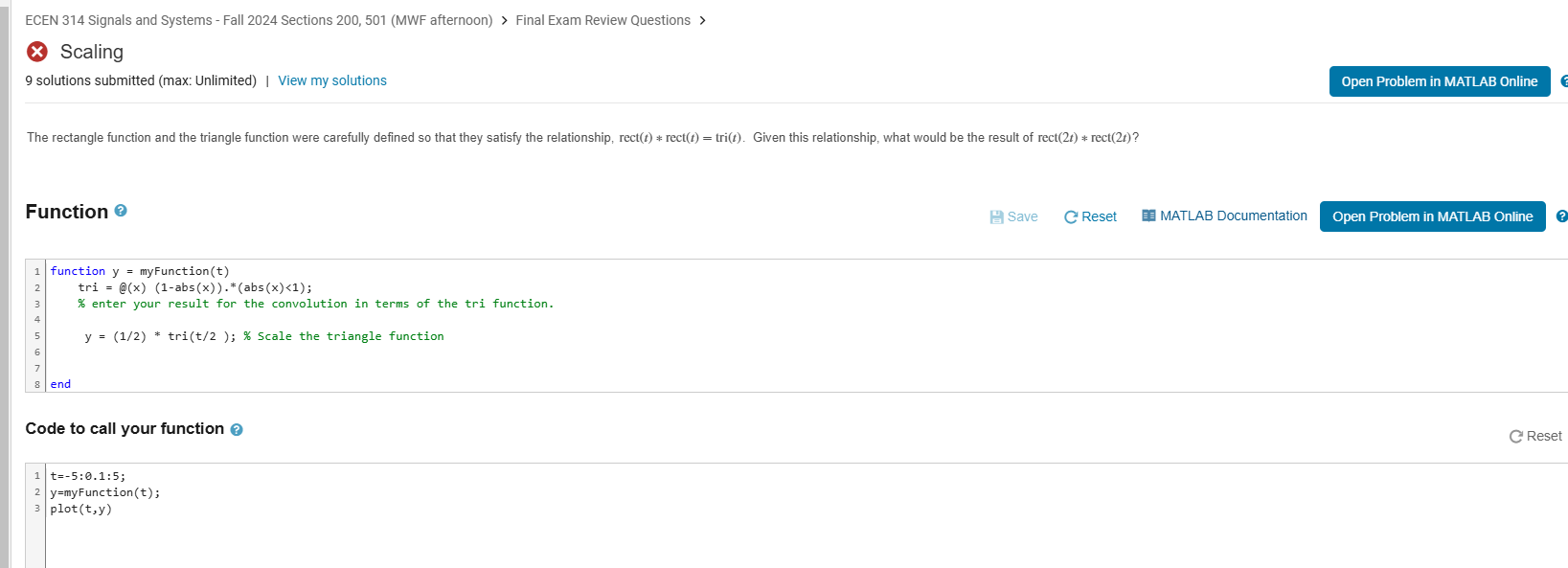This screenshot has width=1568, height=568.
Task: Click lower Open Problem in MATLAB Online button
Action: click(x=1433, y=216)
